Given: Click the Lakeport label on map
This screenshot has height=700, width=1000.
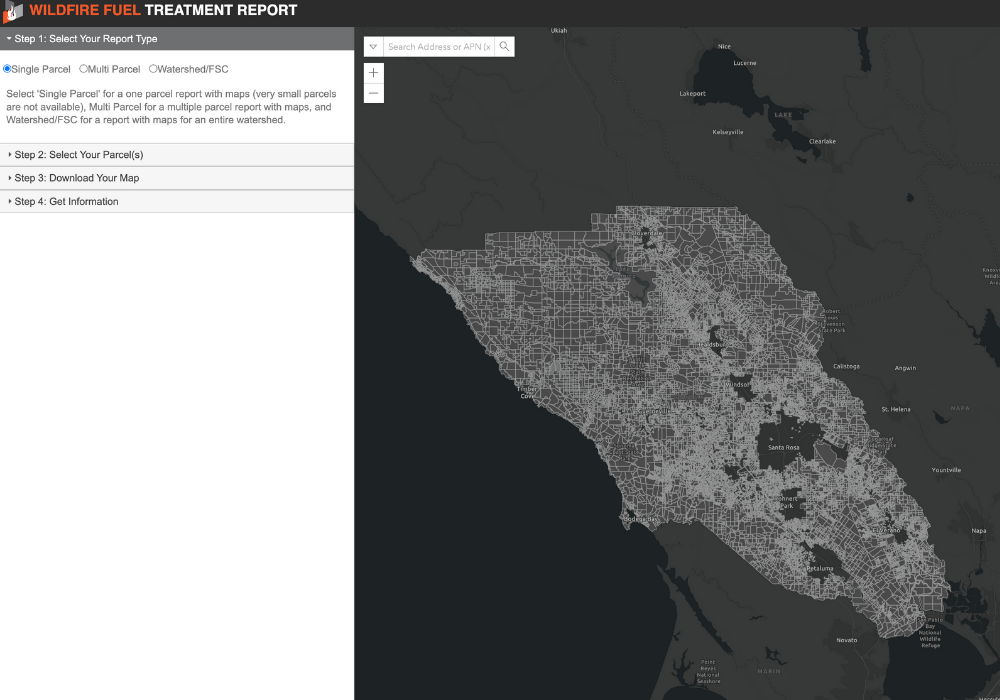Looking at the screenshot, I should (693, 94).
